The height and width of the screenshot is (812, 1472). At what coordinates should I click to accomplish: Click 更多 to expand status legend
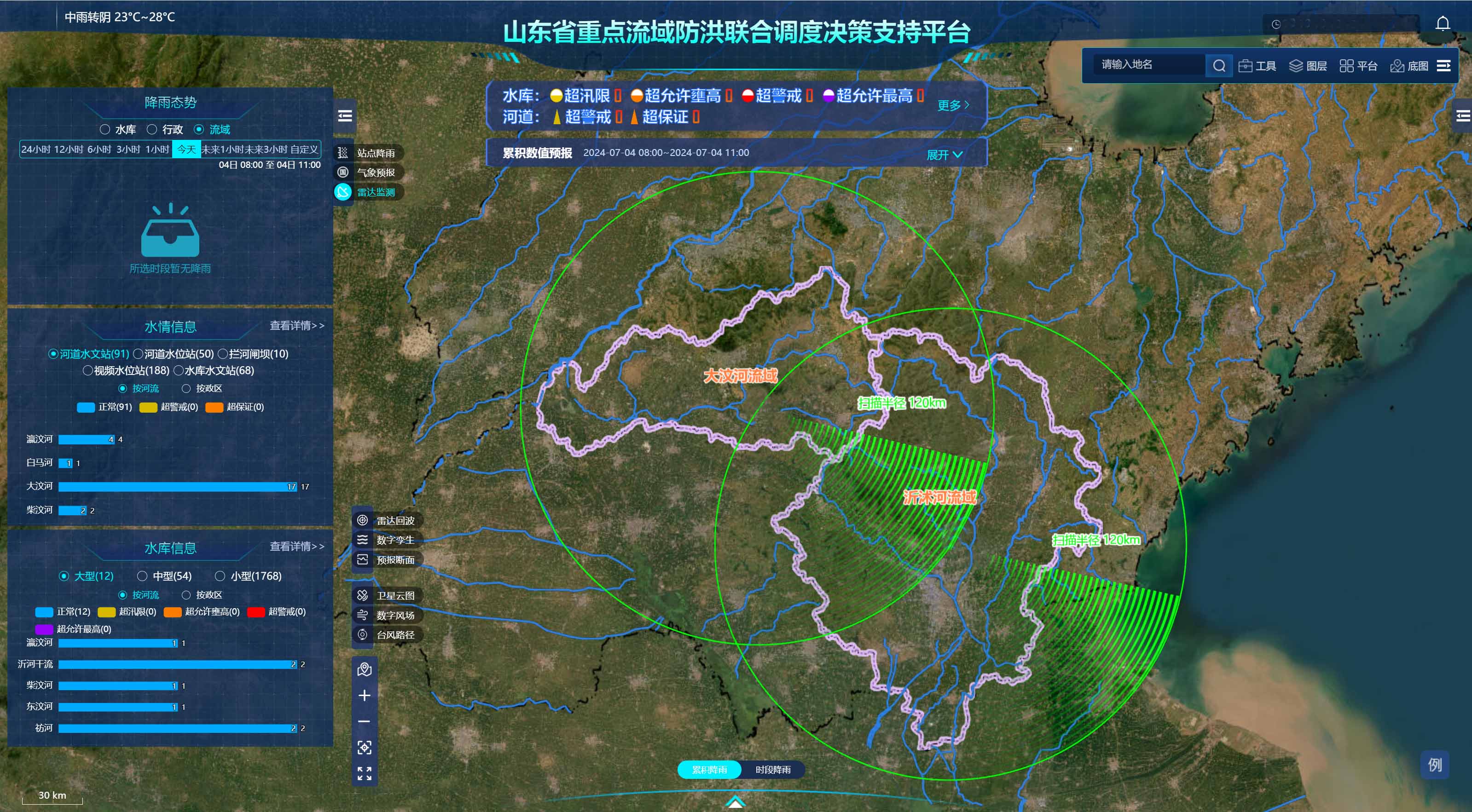[x=953, y=105]
